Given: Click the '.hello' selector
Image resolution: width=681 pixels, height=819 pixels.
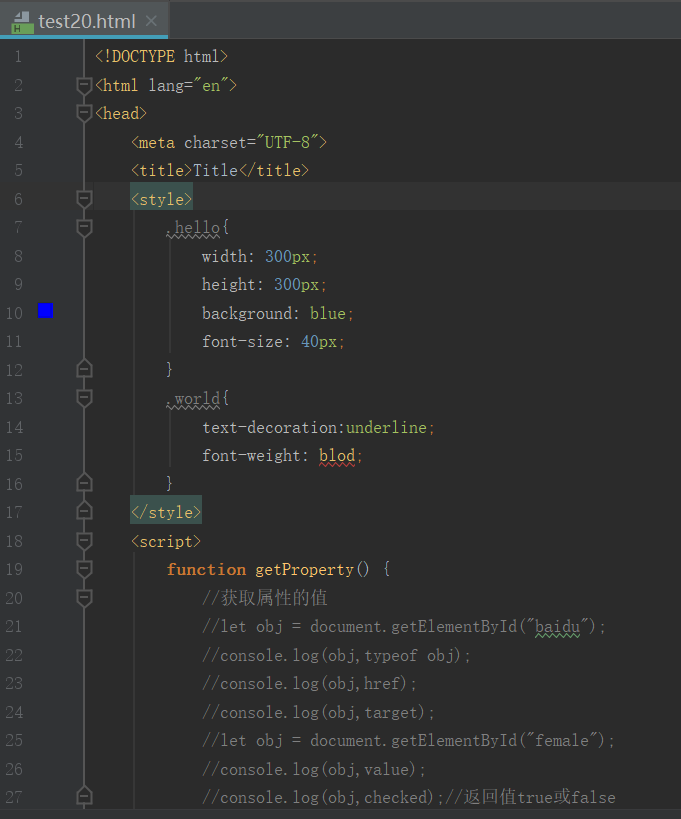Looking at the screenshot, I should click(193, 228).
